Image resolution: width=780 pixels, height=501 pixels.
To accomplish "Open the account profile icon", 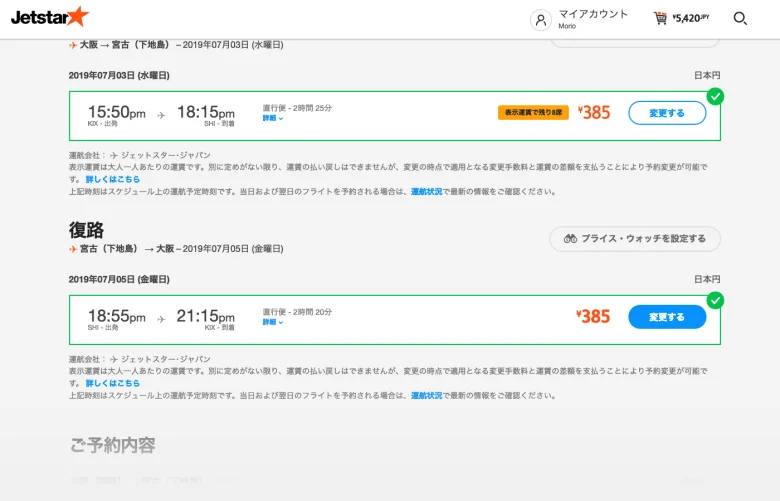I will pos(541,20).
